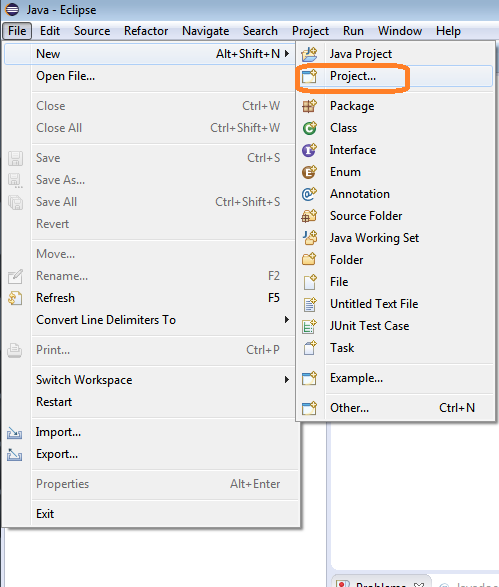499x587 pixels.
Task: Open the Window menu
Action: coord(400,31)
